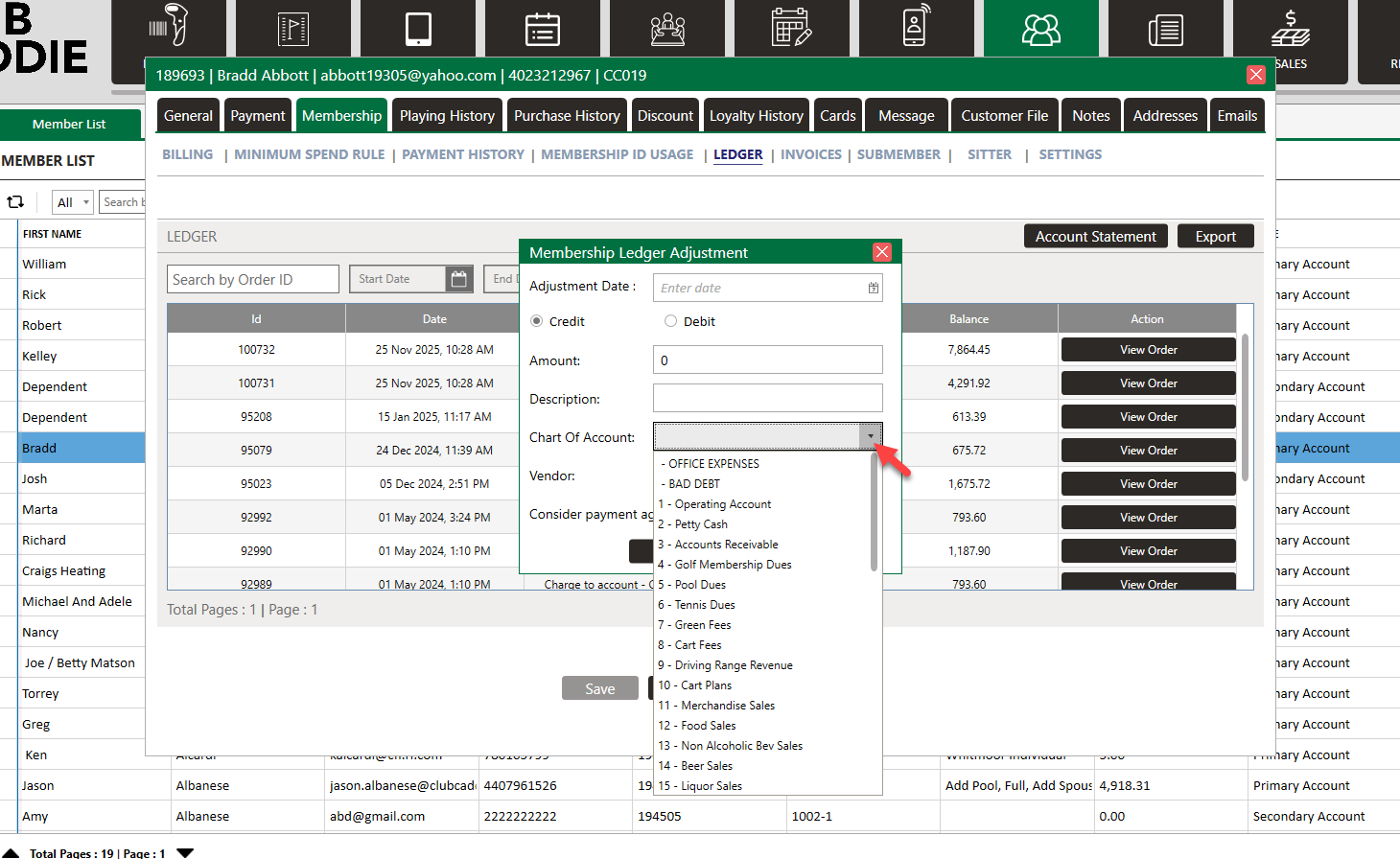Open the calendar list icon
Viewport: 1400px width, 859px height.
pyautogui.click(x=543, y=29)
